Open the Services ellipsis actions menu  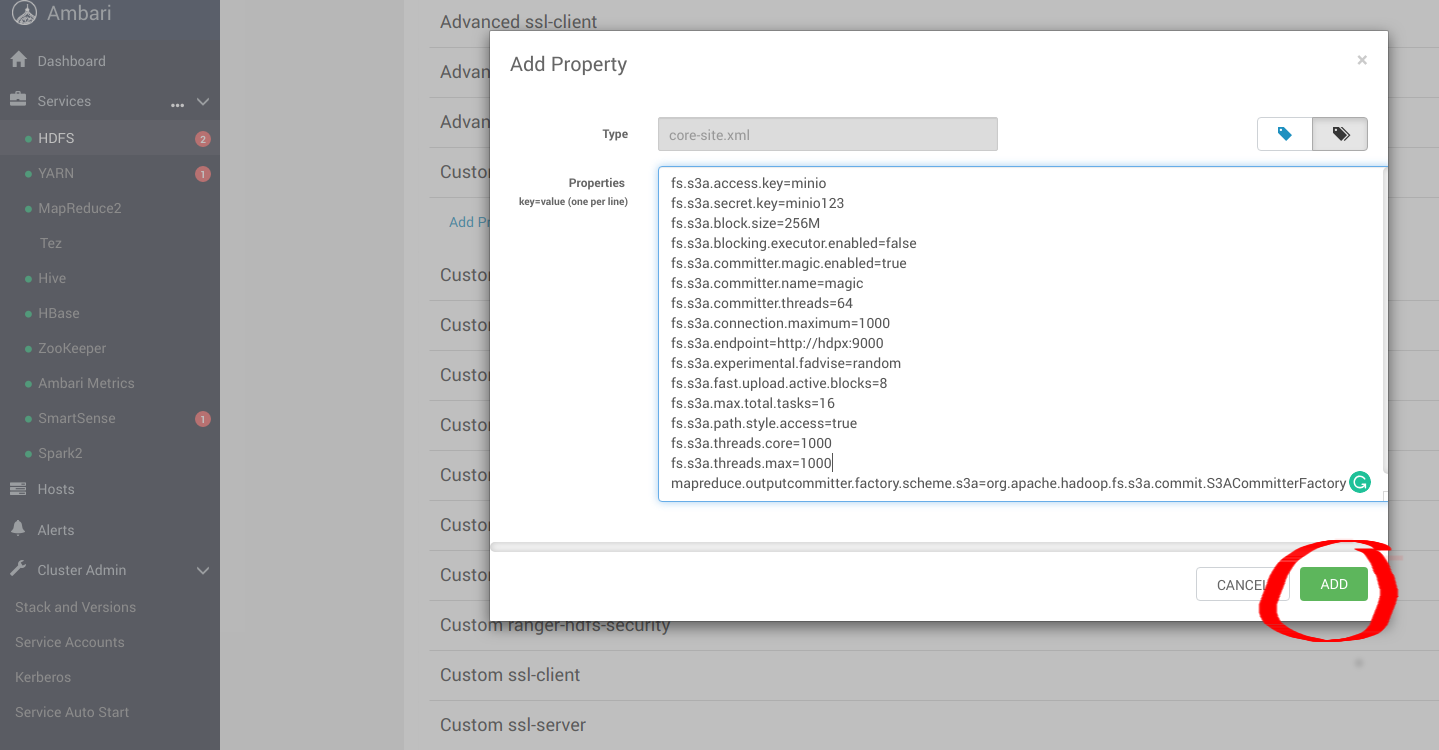(178, 102)
